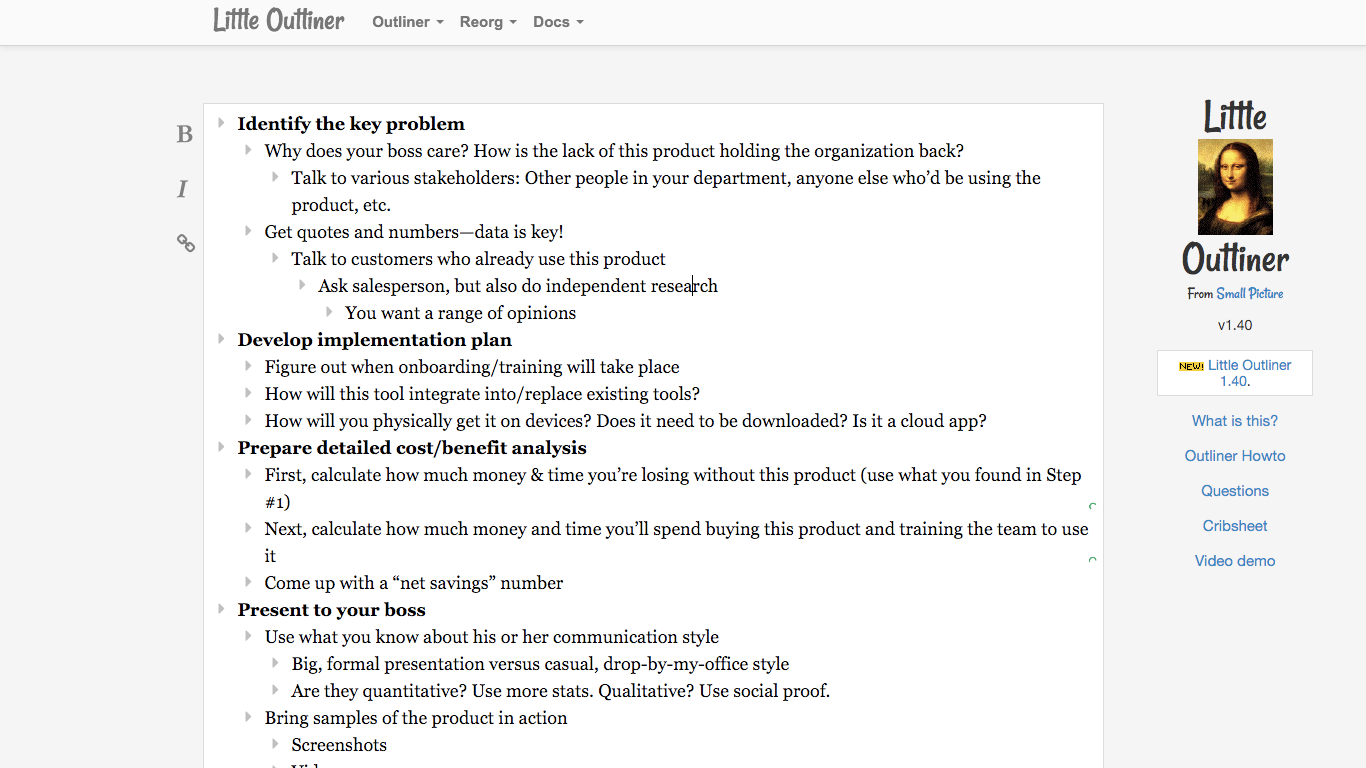Open the Cribsheet link
Image resolution: width=1366 pixels, height=768 pixels.
(1235, 526)
